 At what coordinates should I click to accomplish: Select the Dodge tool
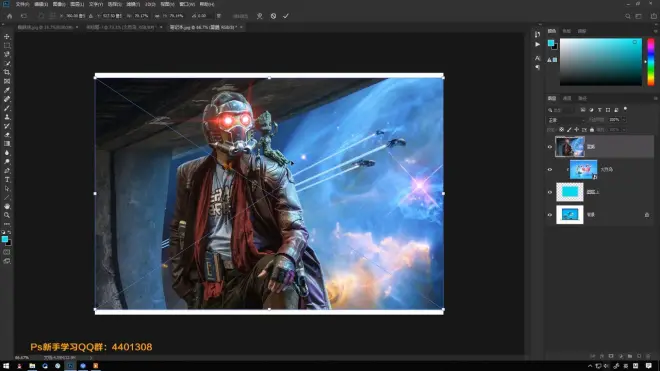pyautogui.click(x=7, y=162)
